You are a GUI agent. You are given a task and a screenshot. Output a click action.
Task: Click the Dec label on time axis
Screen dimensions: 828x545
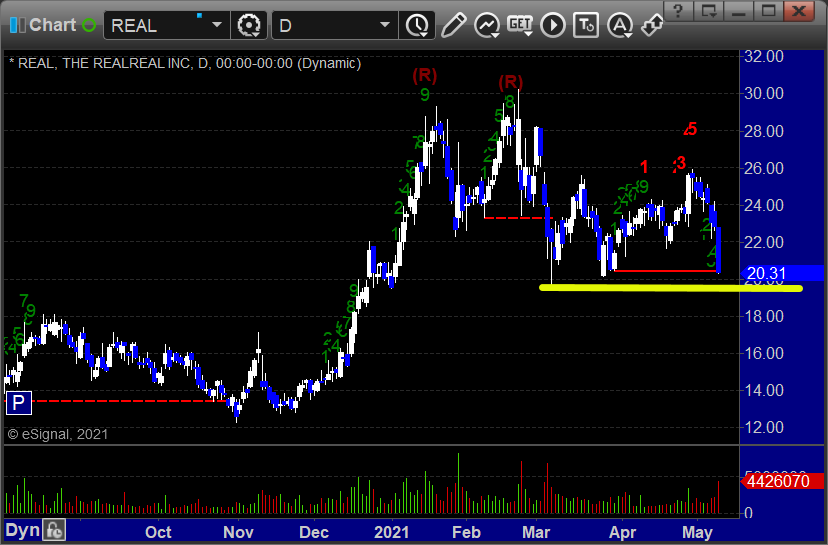(x=314, y=532)
